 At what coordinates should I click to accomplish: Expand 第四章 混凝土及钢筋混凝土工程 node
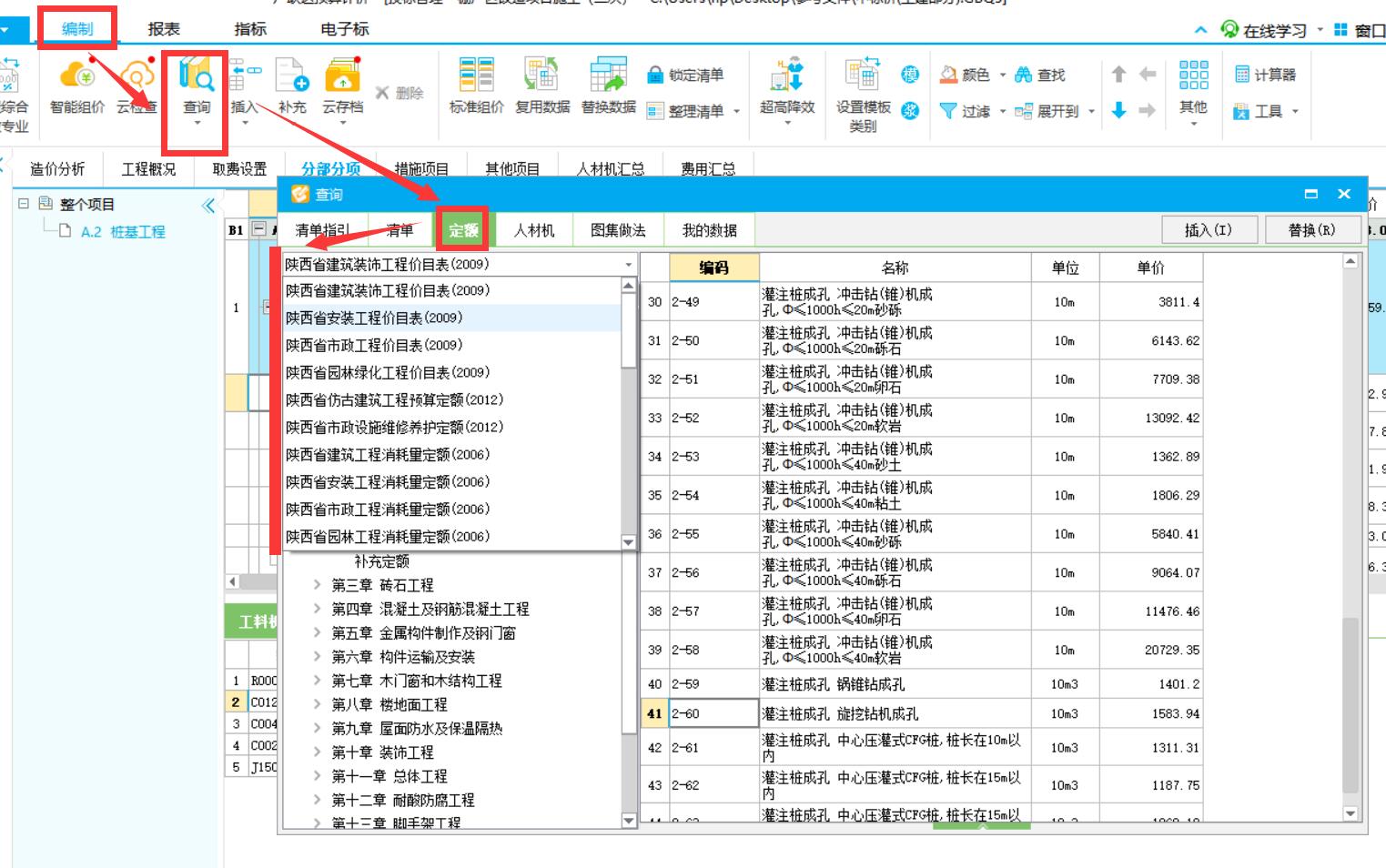[x=317, y=609]
